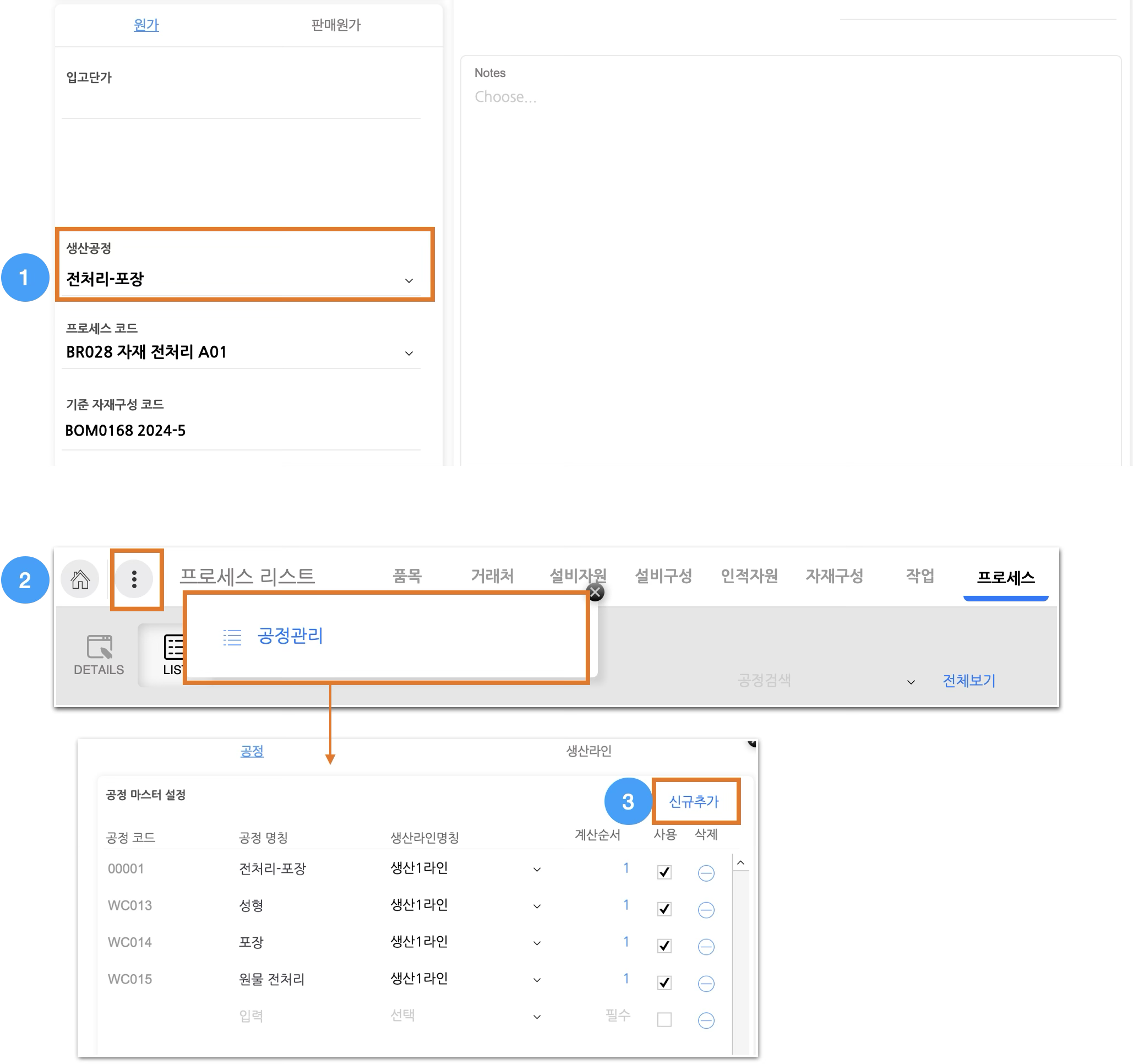Delete the WC013 성형 row
1133x1064 pixels.
(706, 909)
